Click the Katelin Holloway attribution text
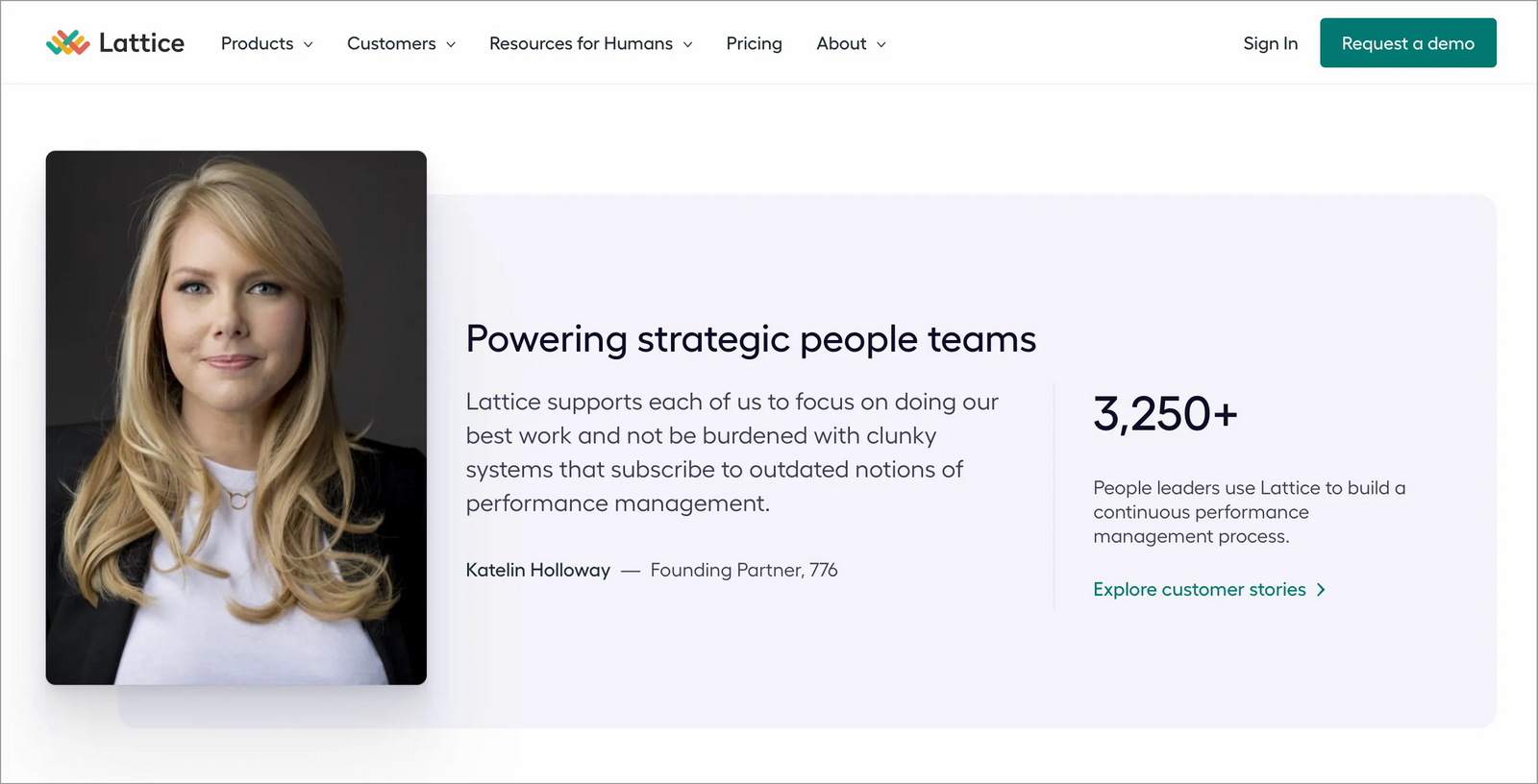 coord(537,570)
